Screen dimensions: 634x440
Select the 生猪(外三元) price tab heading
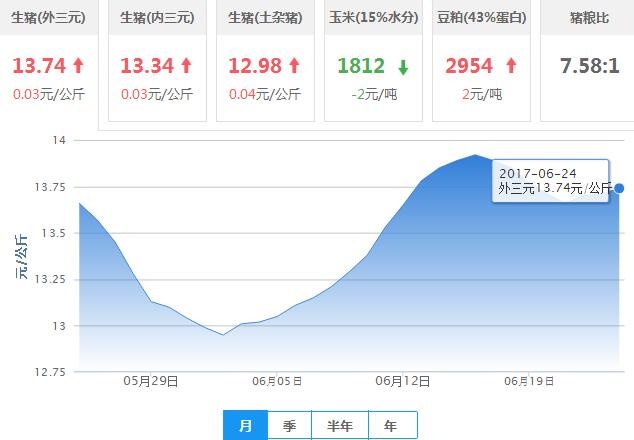(48, 18)
